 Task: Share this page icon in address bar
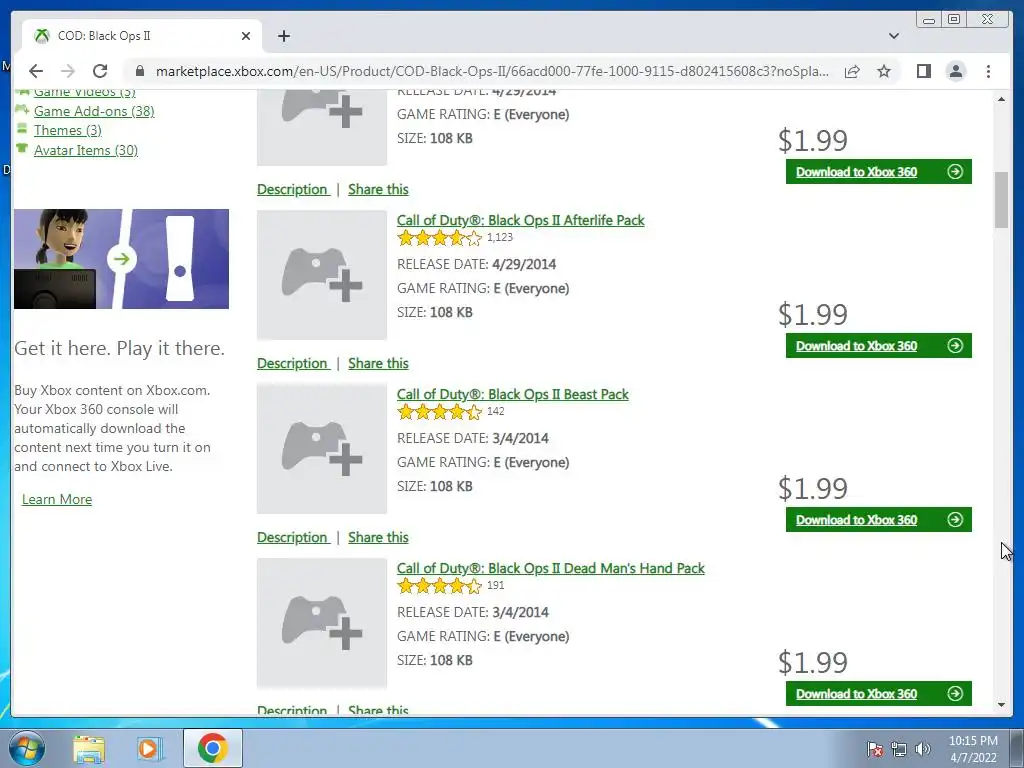[x=852, y=71]
